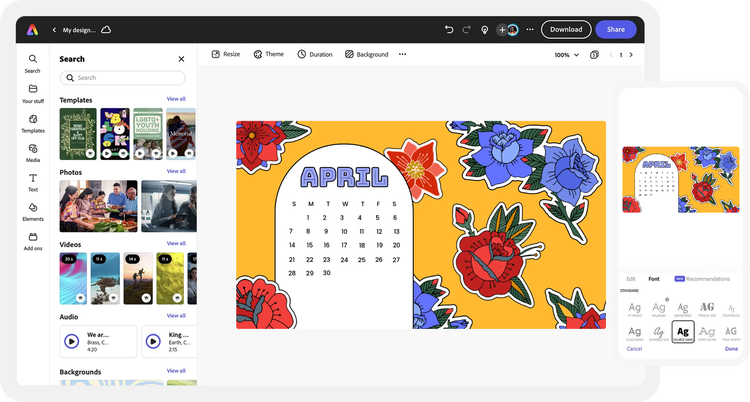Select the colorful block letters template
Screen dimensions: 750x402
[115, 134]
